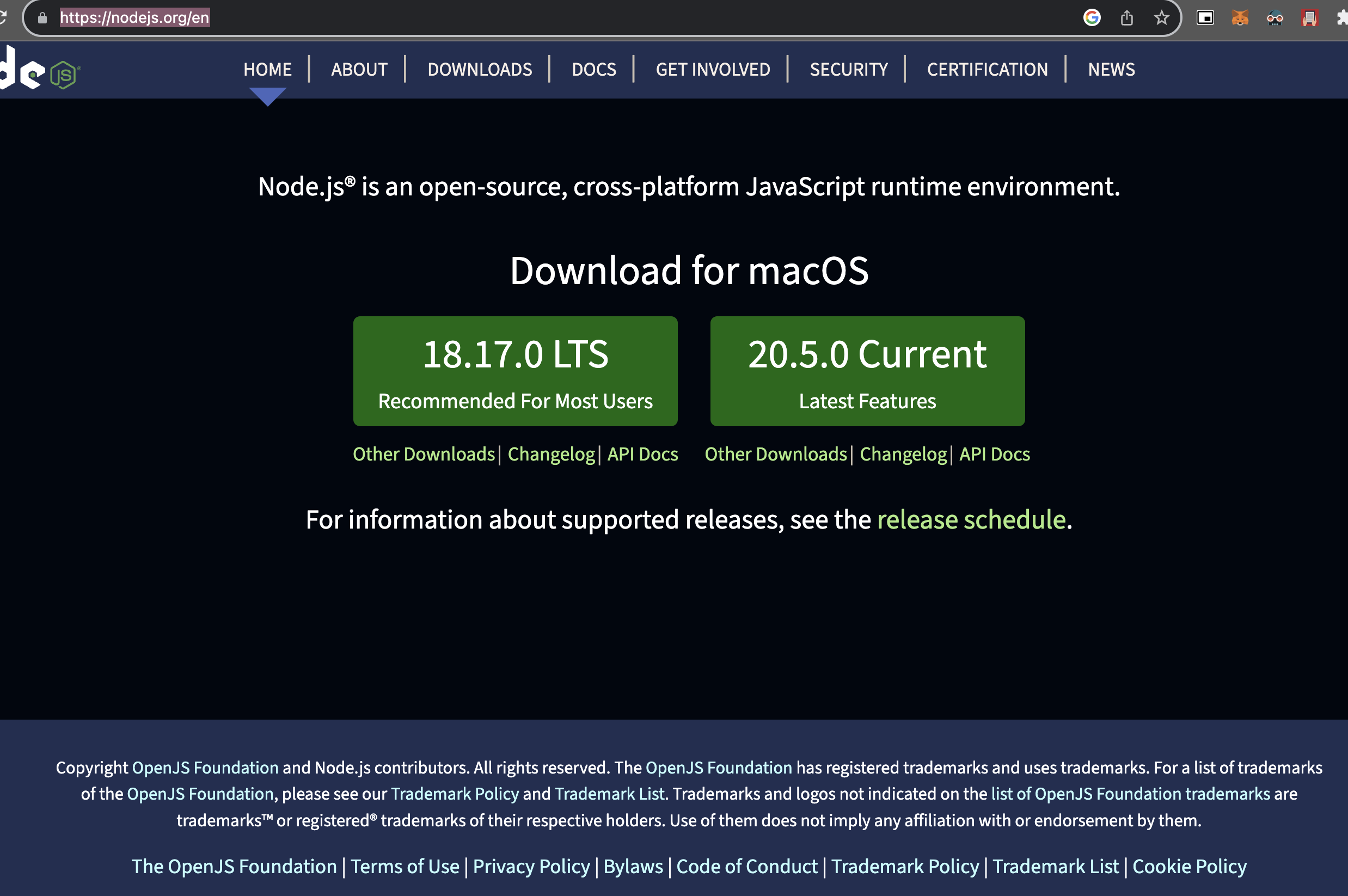This screenshot has width=1348, height=896.
Task: Open the release schedule link
Action: [971, 520]
